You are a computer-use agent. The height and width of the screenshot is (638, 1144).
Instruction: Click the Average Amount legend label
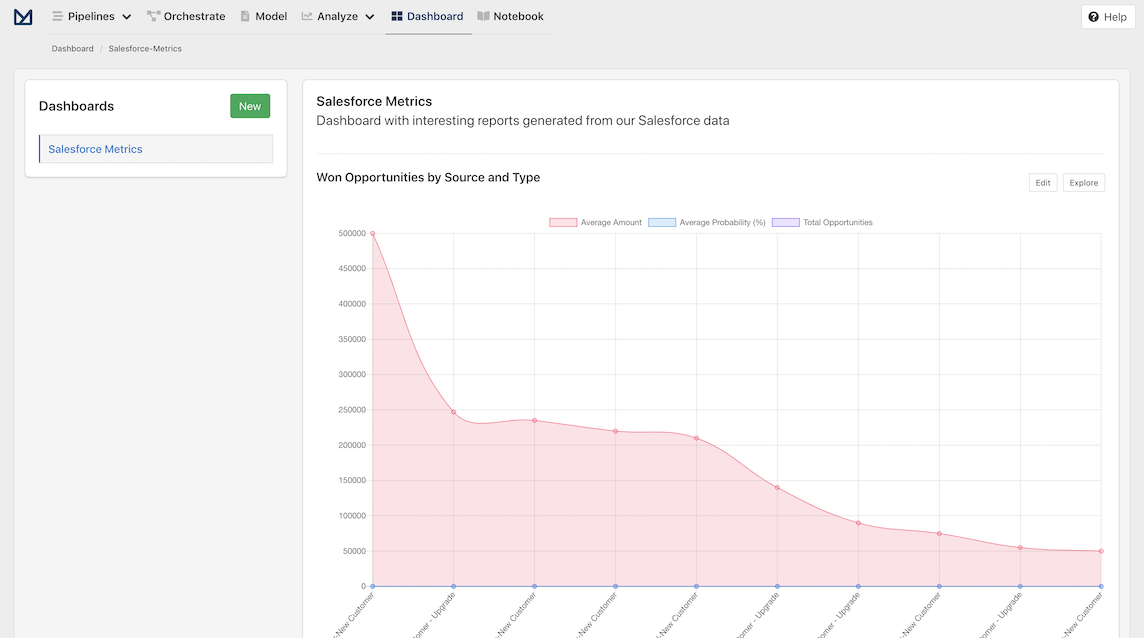611,223
